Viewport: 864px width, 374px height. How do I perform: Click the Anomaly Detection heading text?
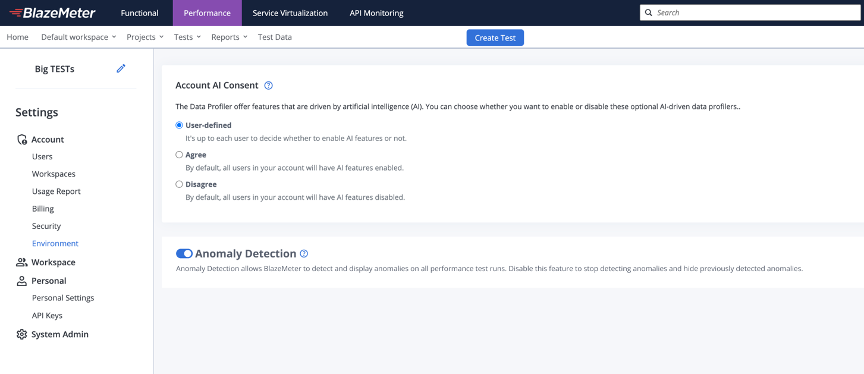pyautogui.click(x=246, y=253)
